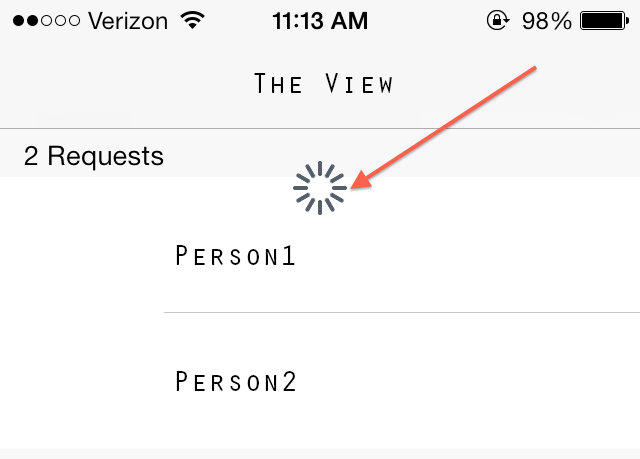Tap the 11:13 AM clock
This screenshot has width=640, height=459.
320,21
